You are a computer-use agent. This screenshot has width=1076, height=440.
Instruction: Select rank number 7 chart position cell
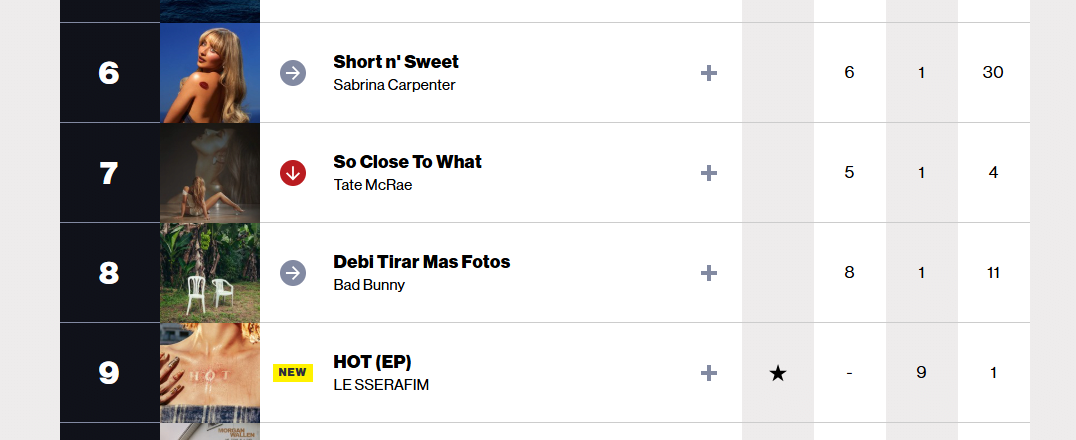pyautogui.click(x=110, y=173)
